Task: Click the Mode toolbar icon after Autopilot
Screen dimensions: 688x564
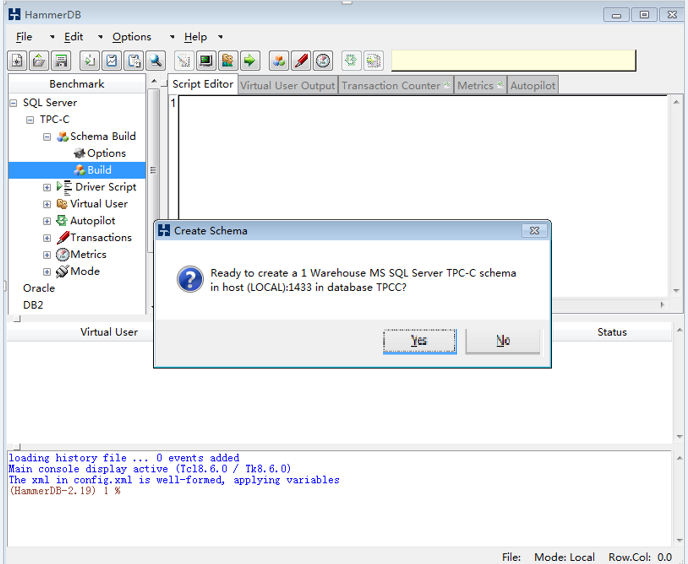Action: point(373,61)
